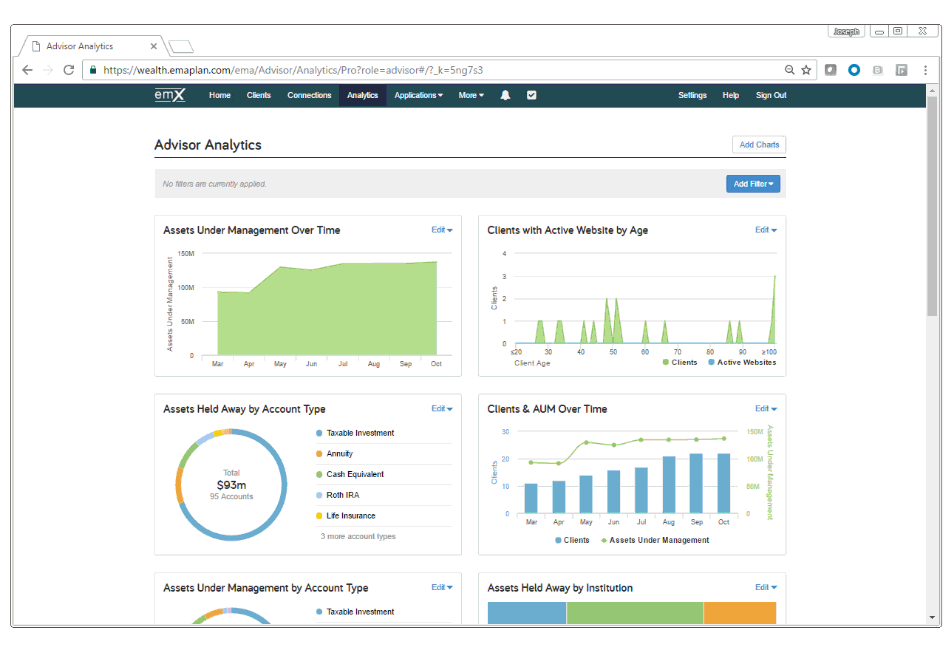
Task: Expand the More dropdown menu
Action: pyautogui.click(x=471, y=95)
